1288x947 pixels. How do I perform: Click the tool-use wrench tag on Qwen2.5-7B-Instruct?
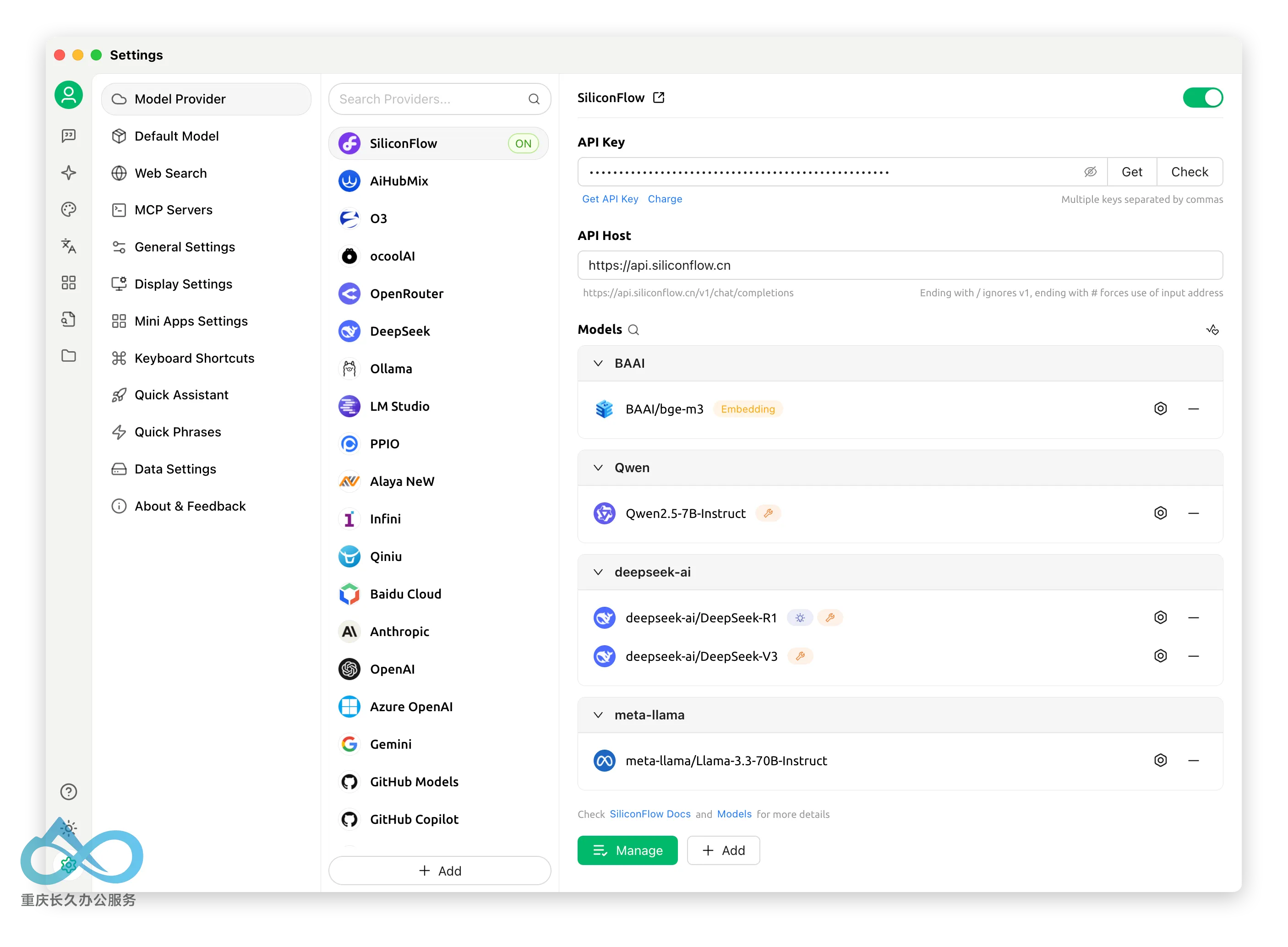[768, 513]
